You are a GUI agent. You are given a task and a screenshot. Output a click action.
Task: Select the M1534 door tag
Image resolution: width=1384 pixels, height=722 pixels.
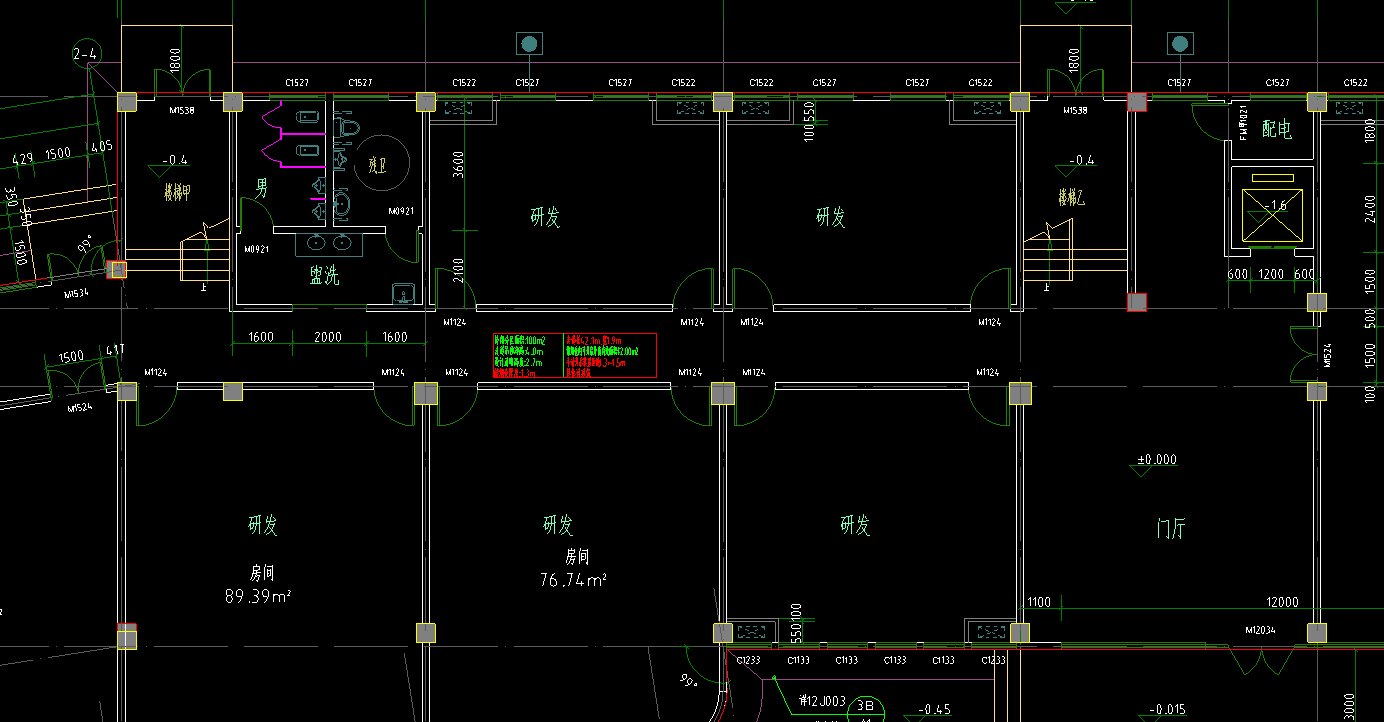(77, 294)
